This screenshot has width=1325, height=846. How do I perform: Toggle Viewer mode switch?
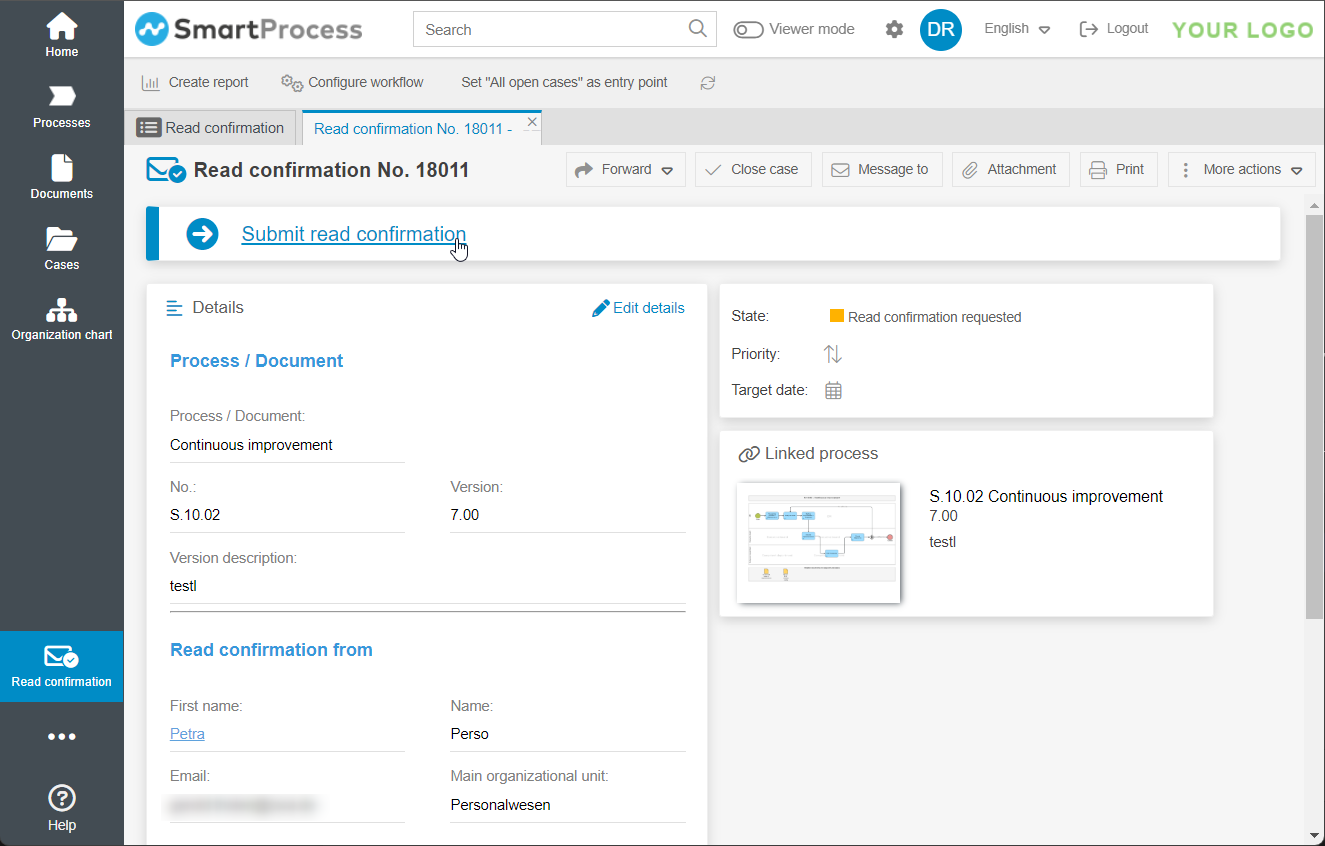click(x=748, y=30)
